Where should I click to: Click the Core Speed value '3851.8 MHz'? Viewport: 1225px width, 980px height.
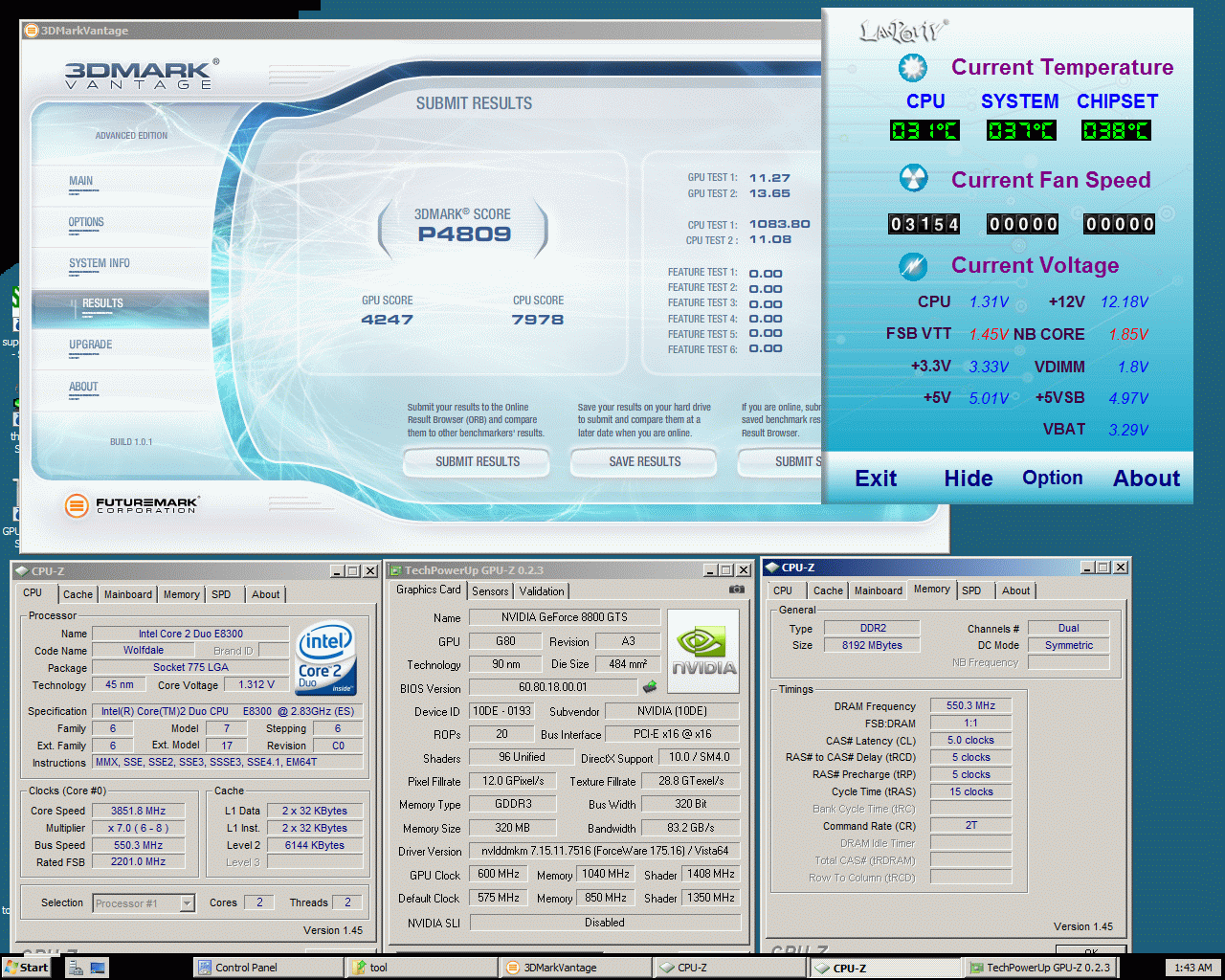[138, 811]
